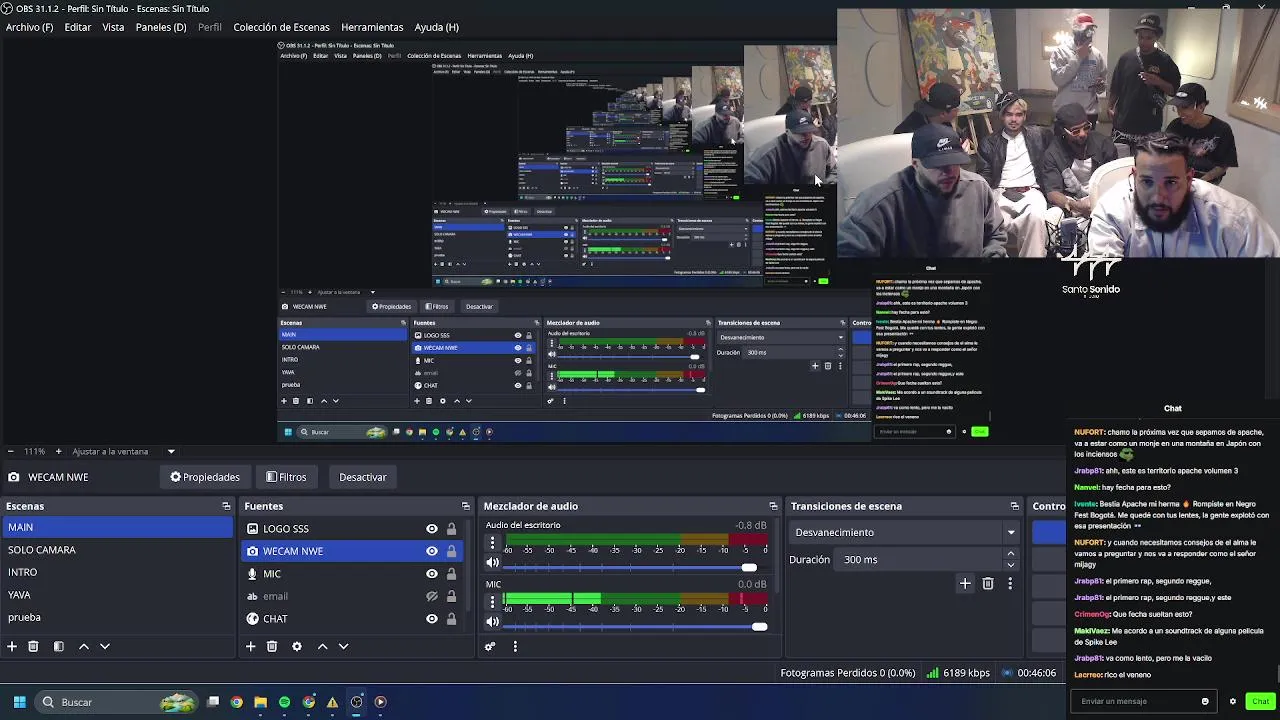Hide the CHAT source
Screen dimensions: 1280x720
[432, 619]
